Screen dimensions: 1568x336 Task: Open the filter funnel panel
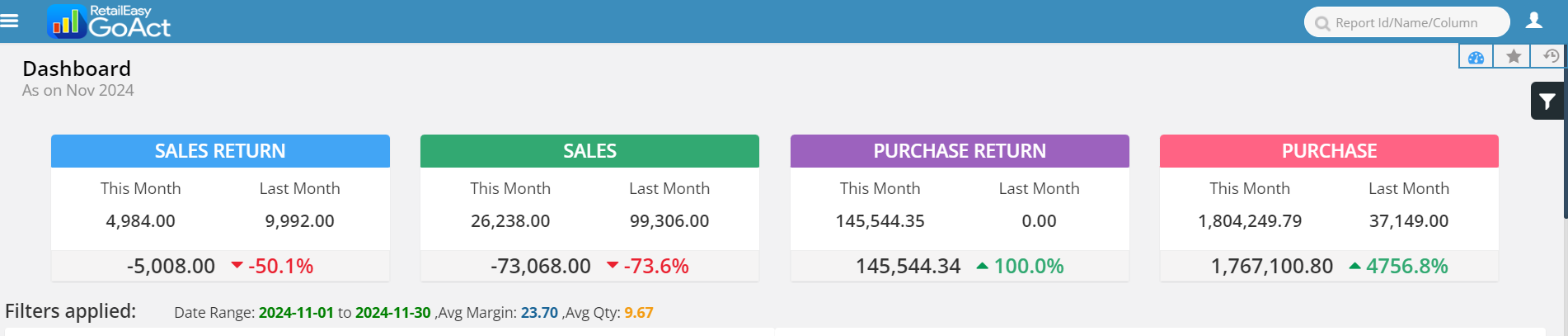[1547, 102]
